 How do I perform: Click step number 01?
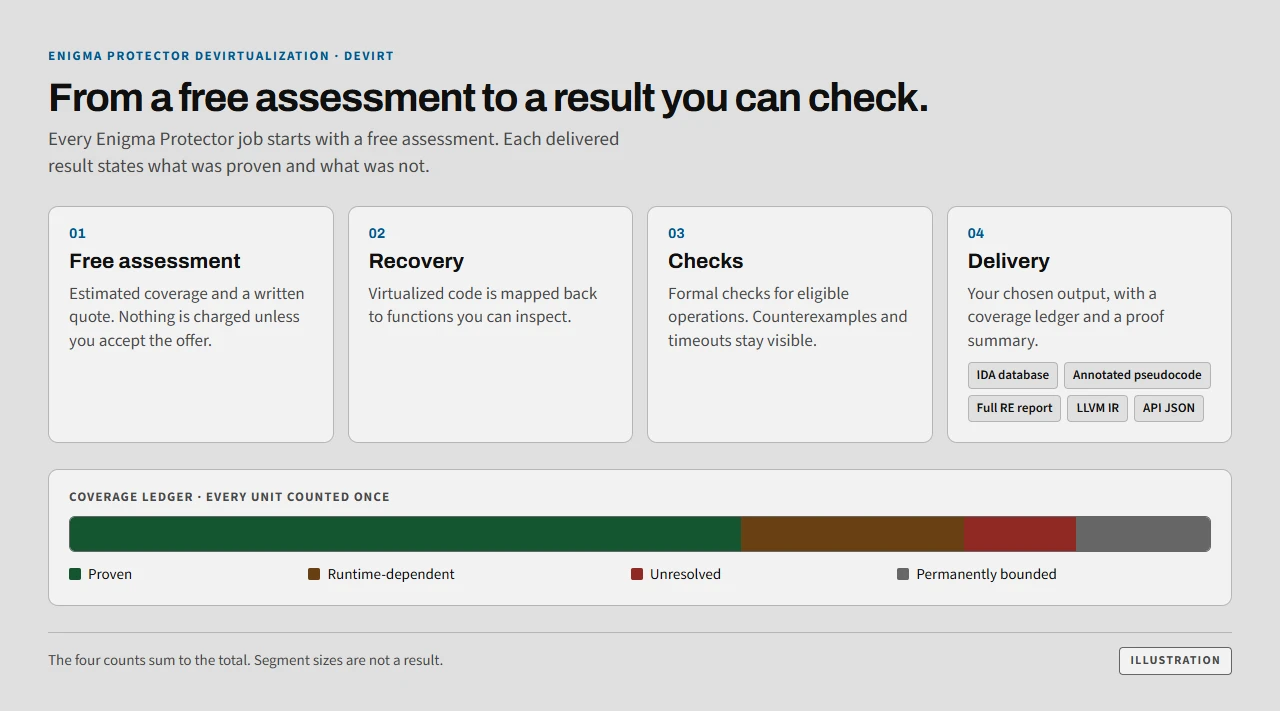tap(77, 233)
